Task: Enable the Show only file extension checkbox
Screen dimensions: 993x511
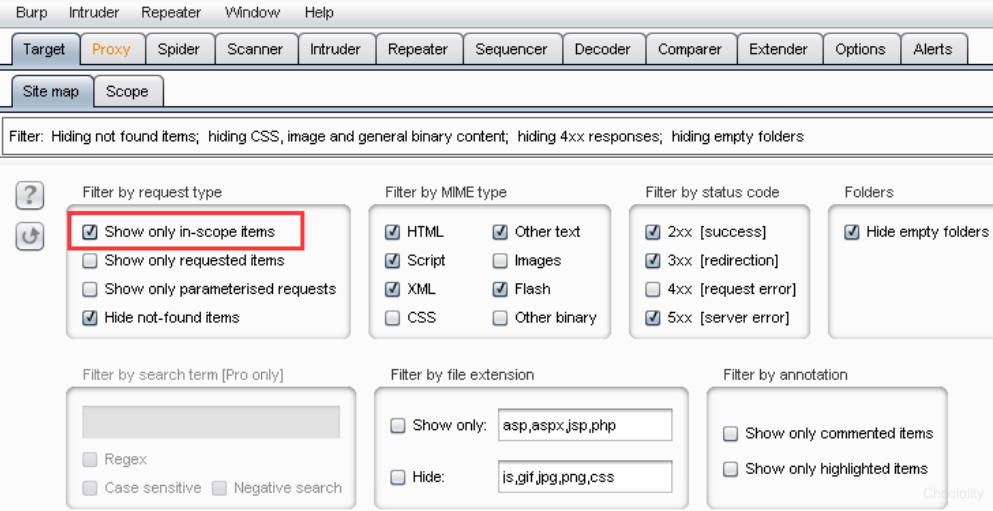Action: (x=398, y=426)
